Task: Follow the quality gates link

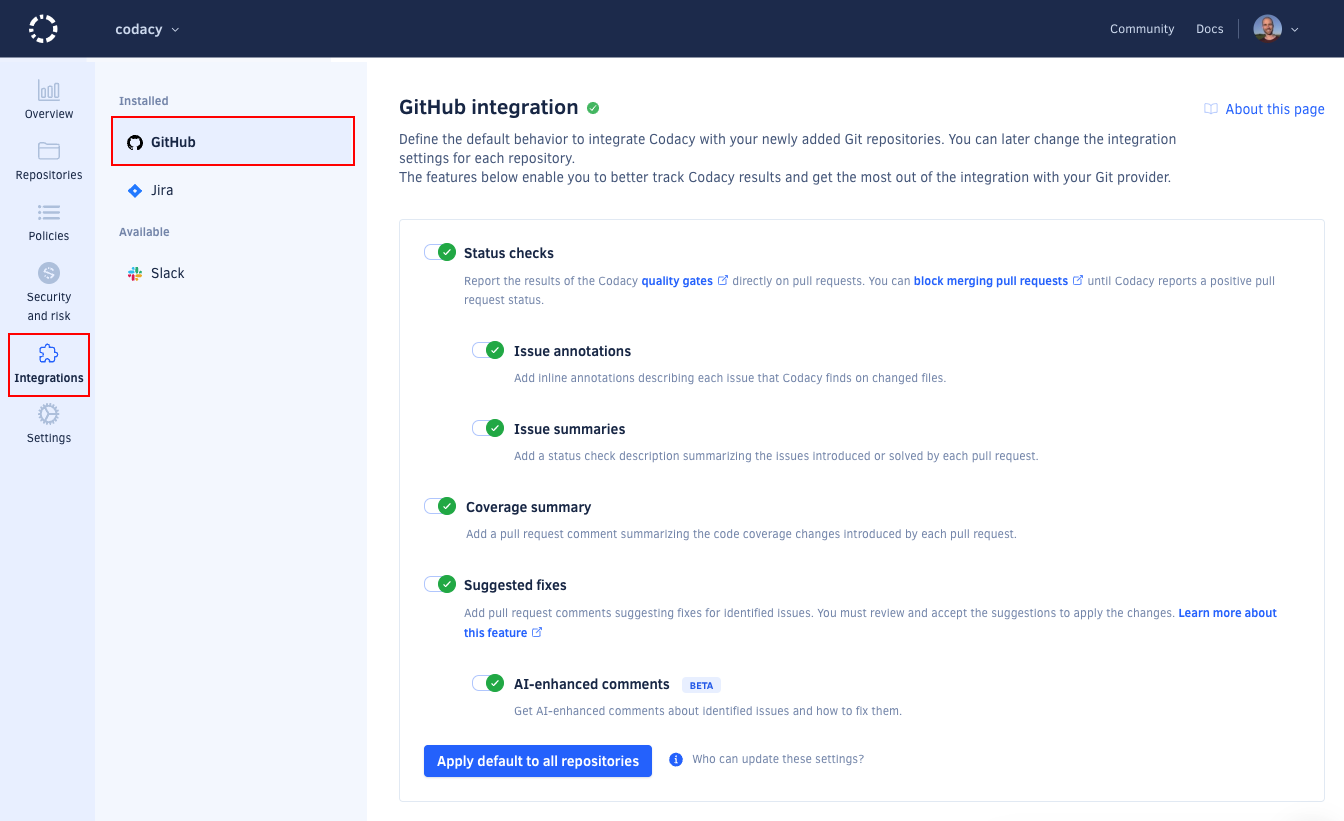Action: tap(677, 281)
